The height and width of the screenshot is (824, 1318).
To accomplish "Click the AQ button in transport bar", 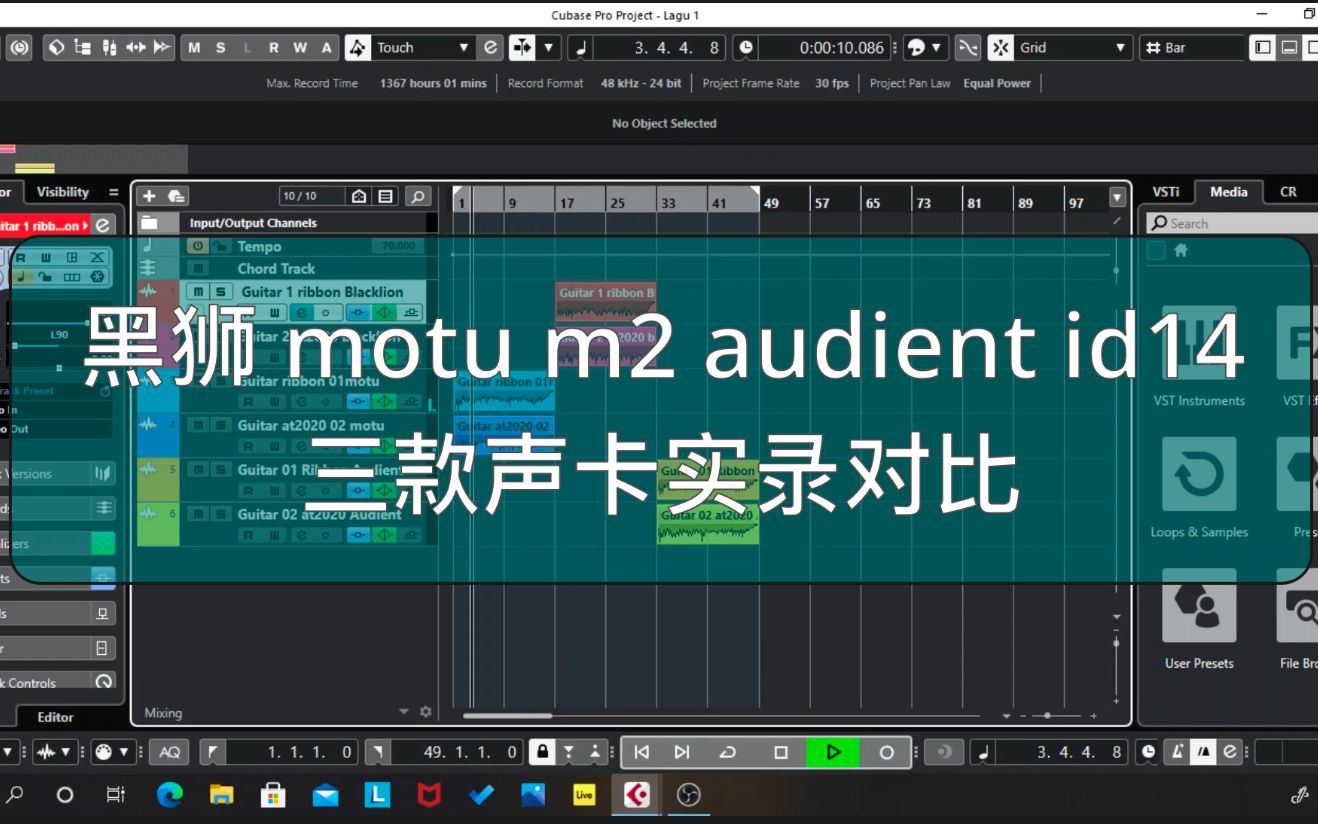I will coord(171,752).
